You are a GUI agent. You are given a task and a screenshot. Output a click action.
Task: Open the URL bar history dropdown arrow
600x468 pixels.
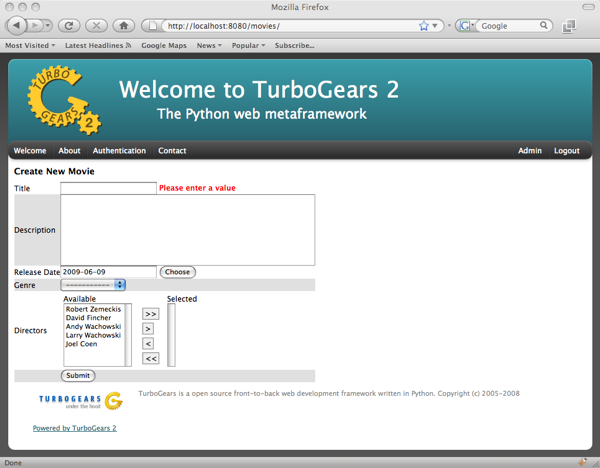(435, 26)
